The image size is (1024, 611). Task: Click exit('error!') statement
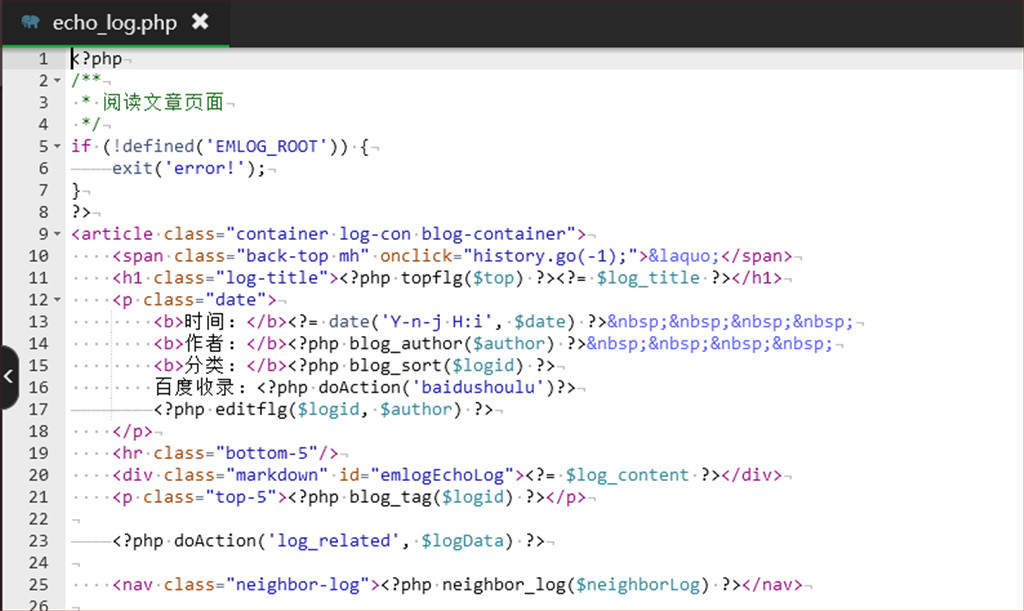point(188,168)
